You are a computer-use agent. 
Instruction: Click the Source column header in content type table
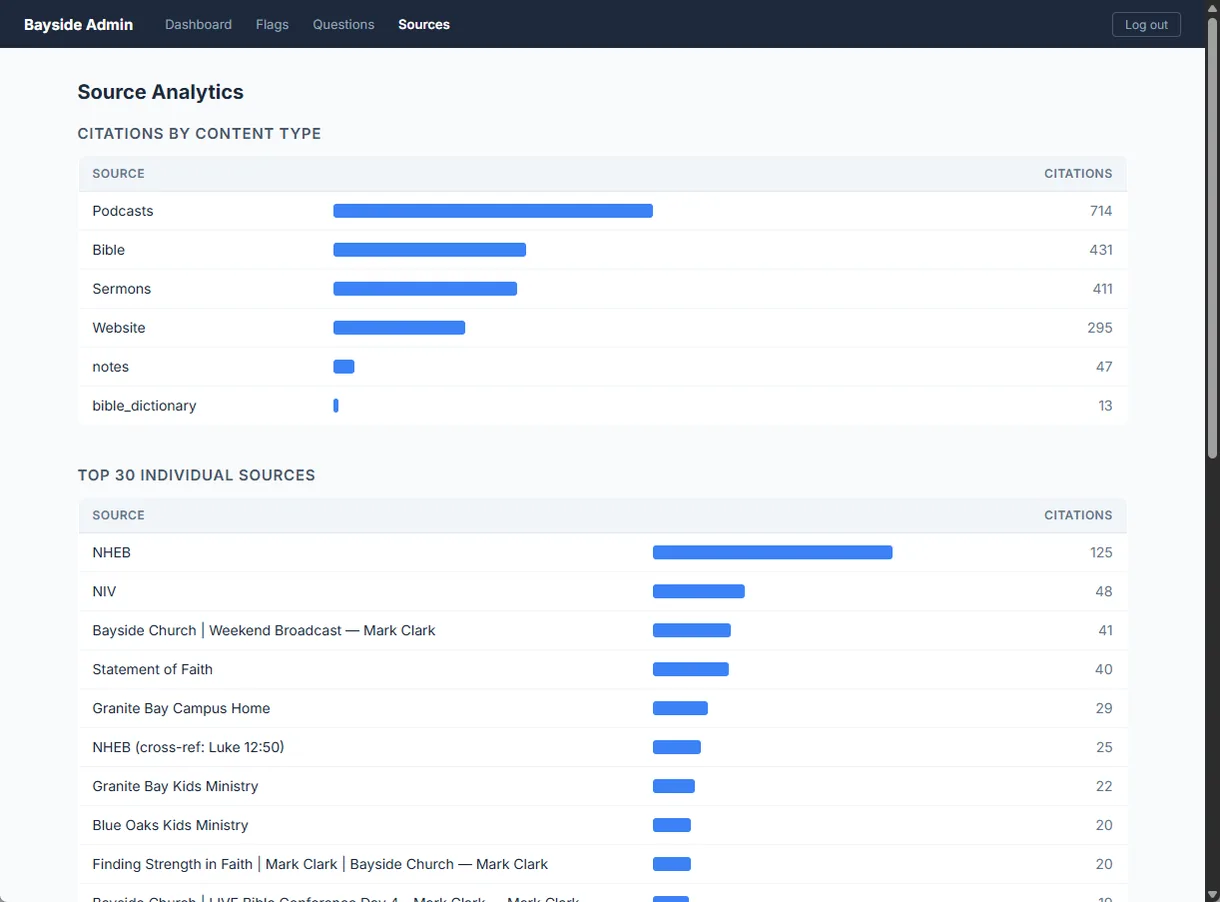(118, 173)
